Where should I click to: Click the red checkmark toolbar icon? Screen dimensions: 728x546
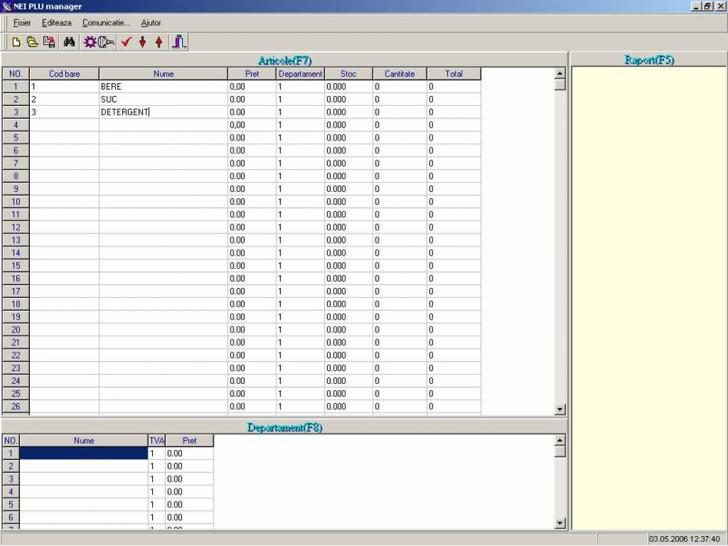click(x=126, y=42)
